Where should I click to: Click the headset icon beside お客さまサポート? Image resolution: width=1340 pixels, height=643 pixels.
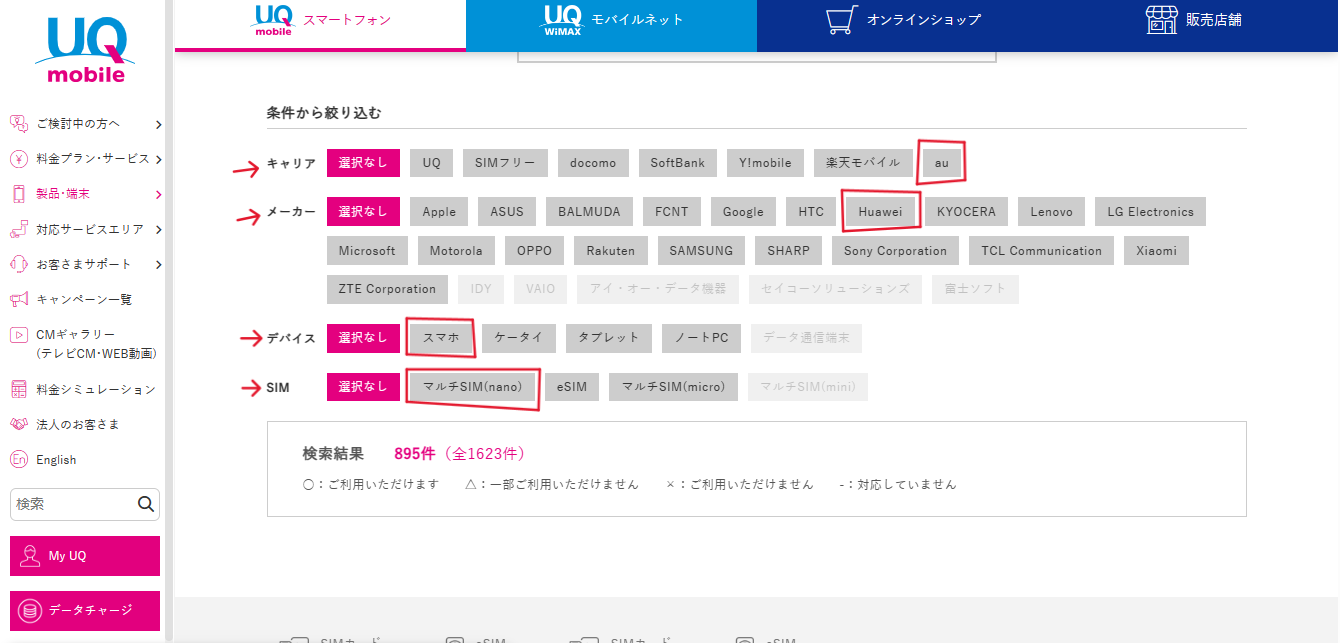click(18, 264)
